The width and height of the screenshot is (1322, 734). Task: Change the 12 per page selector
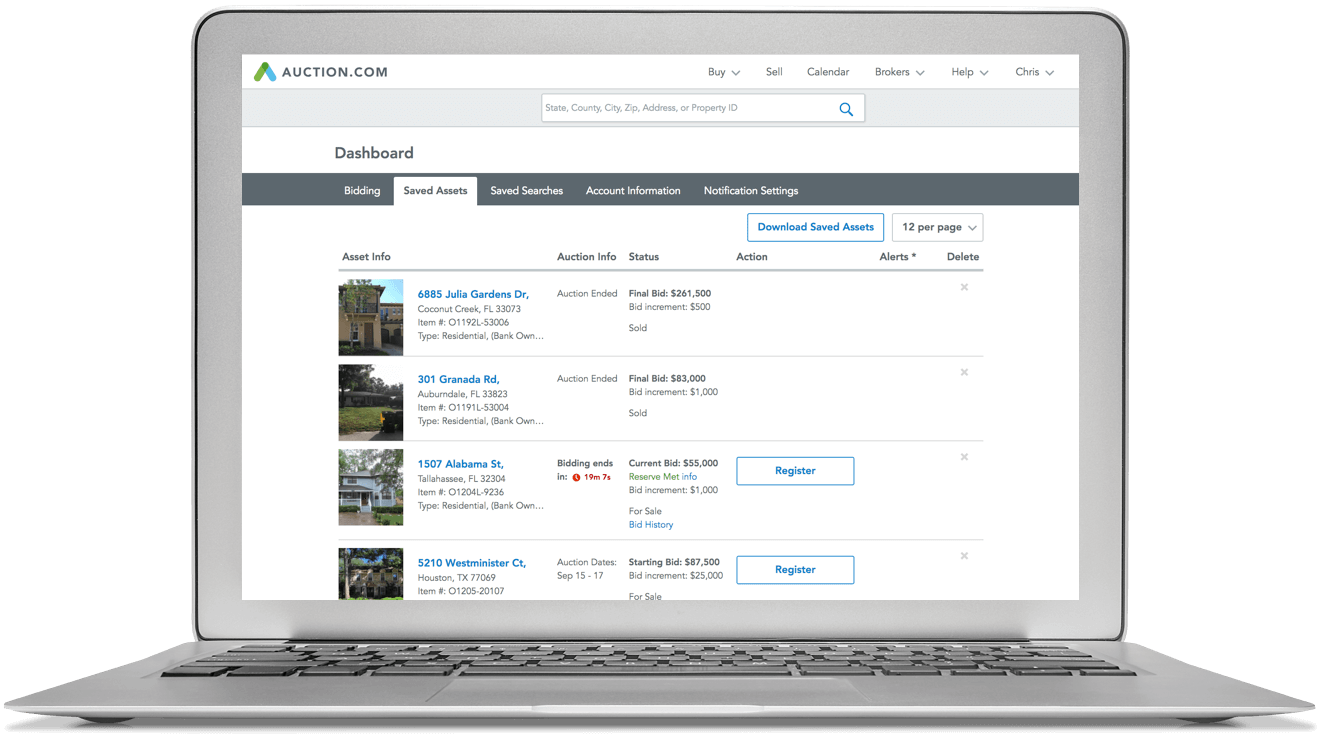937,227
